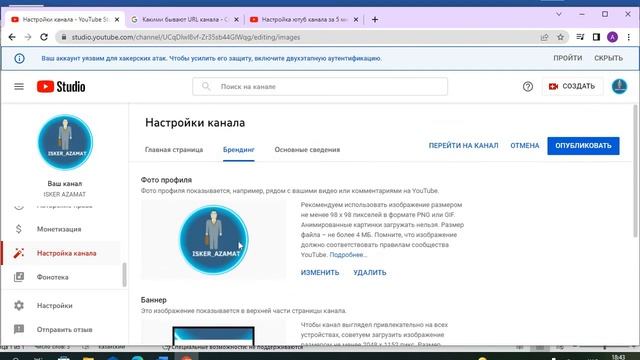
Task: Select the Брендинг tab
Action: (239, 149)
